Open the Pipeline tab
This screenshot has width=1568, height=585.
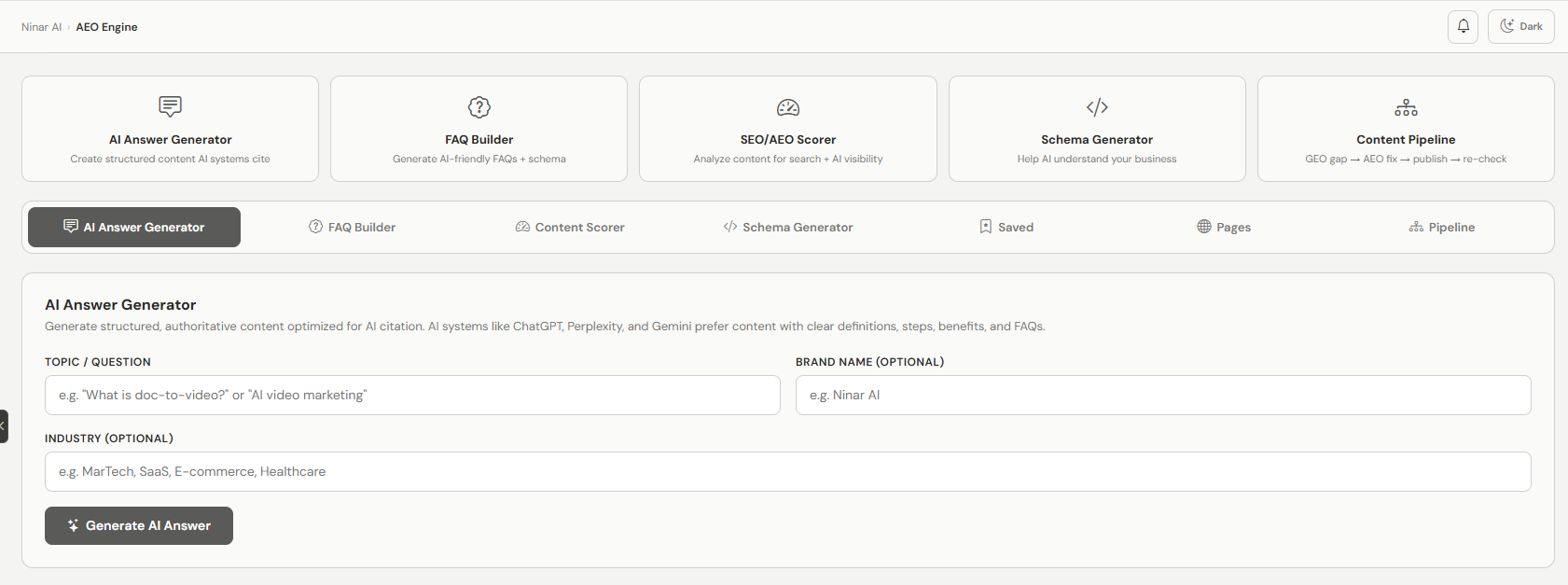click(x=1442, y=227)
